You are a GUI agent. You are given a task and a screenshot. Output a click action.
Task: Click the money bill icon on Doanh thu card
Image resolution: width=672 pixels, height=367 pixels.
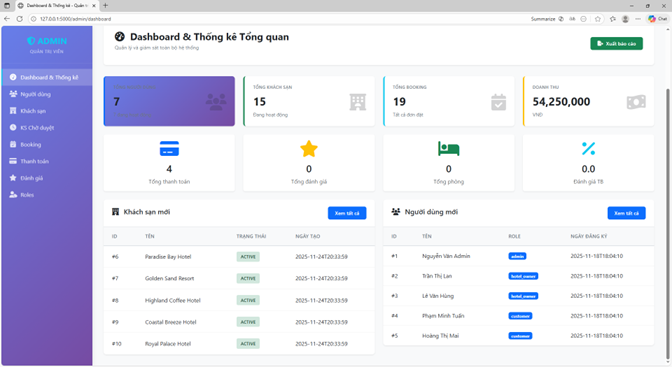(636, 102)
